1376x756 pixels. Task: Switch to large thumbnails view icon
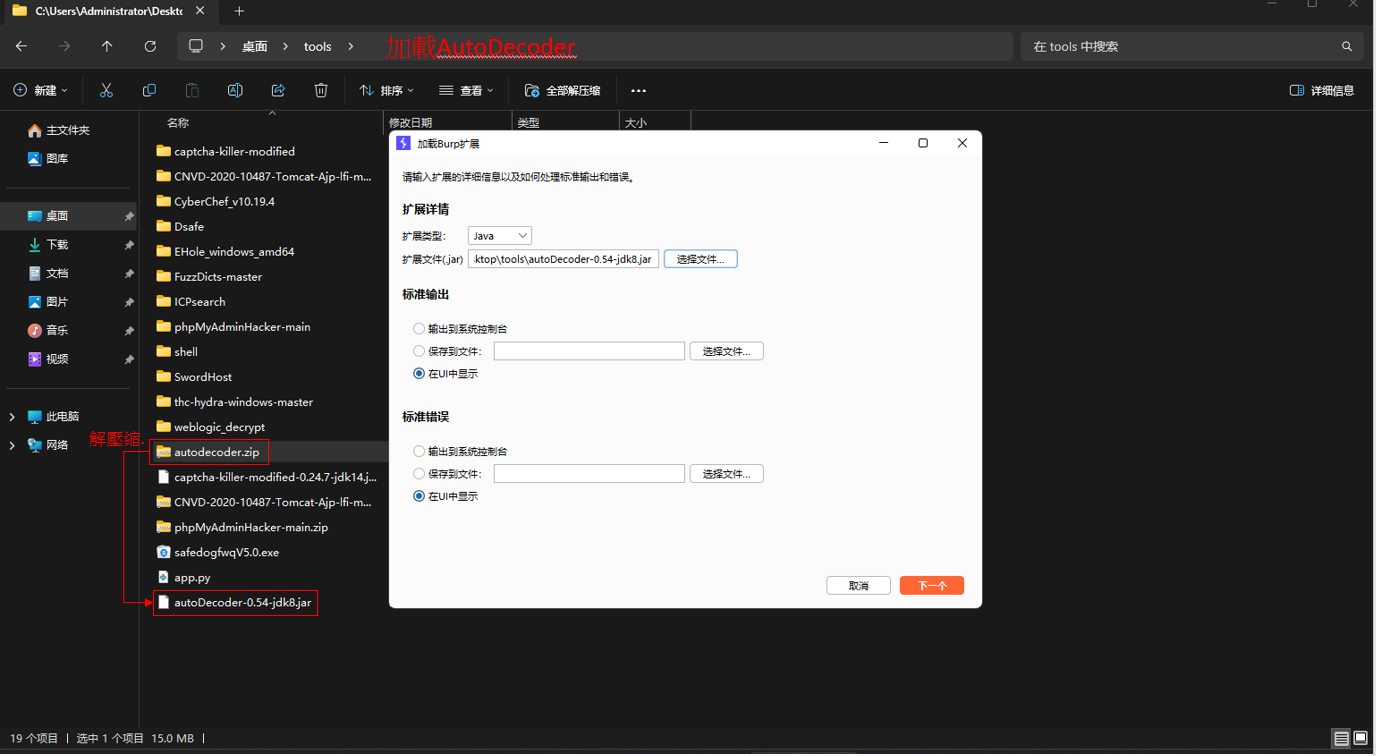1362,739
